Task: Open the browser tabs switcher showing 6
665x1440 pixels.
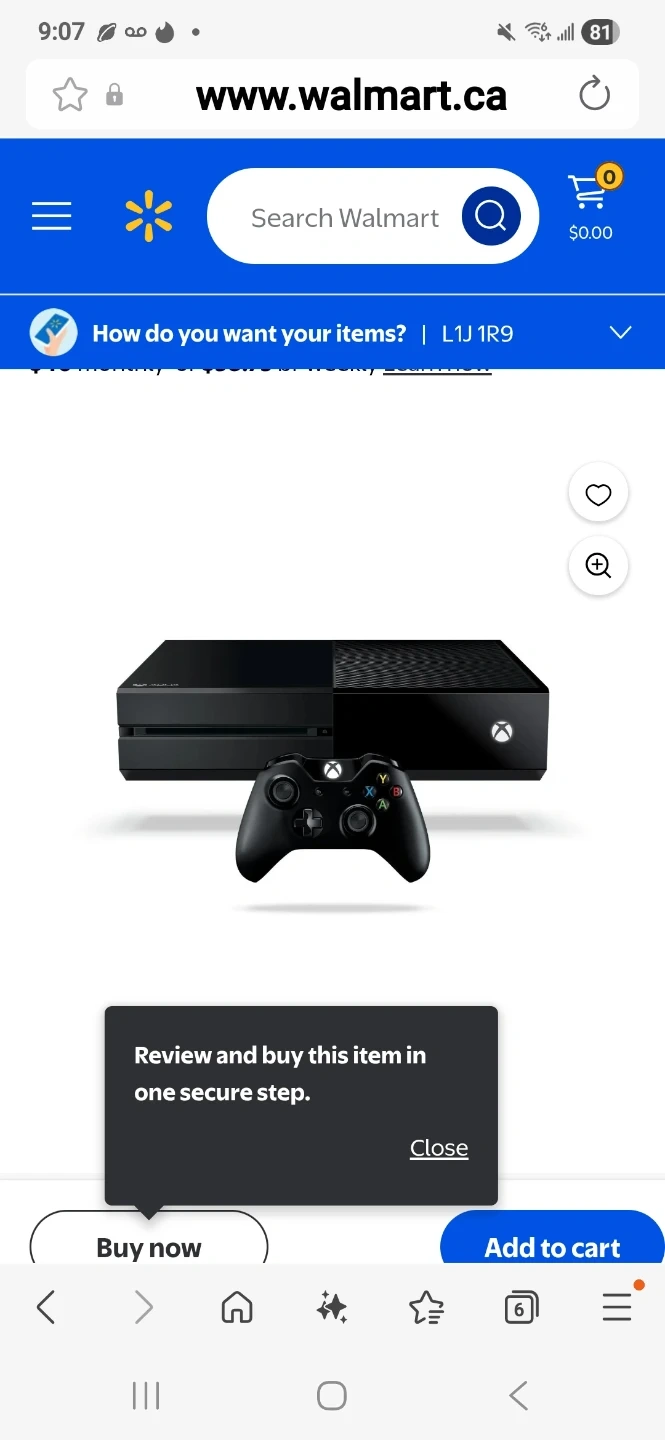Action: point(521,1307)
